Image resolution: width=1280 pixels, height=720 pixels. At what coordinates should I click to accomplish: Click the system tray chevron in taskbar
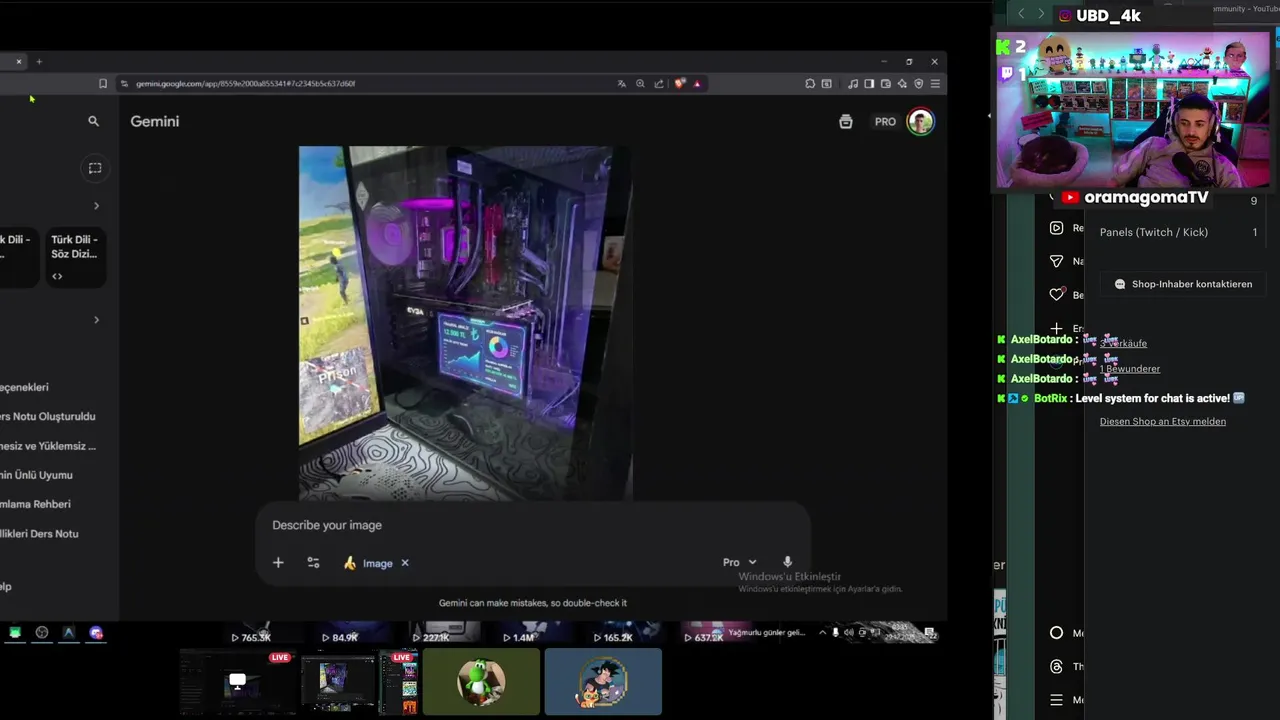click(x=822, y=633)
